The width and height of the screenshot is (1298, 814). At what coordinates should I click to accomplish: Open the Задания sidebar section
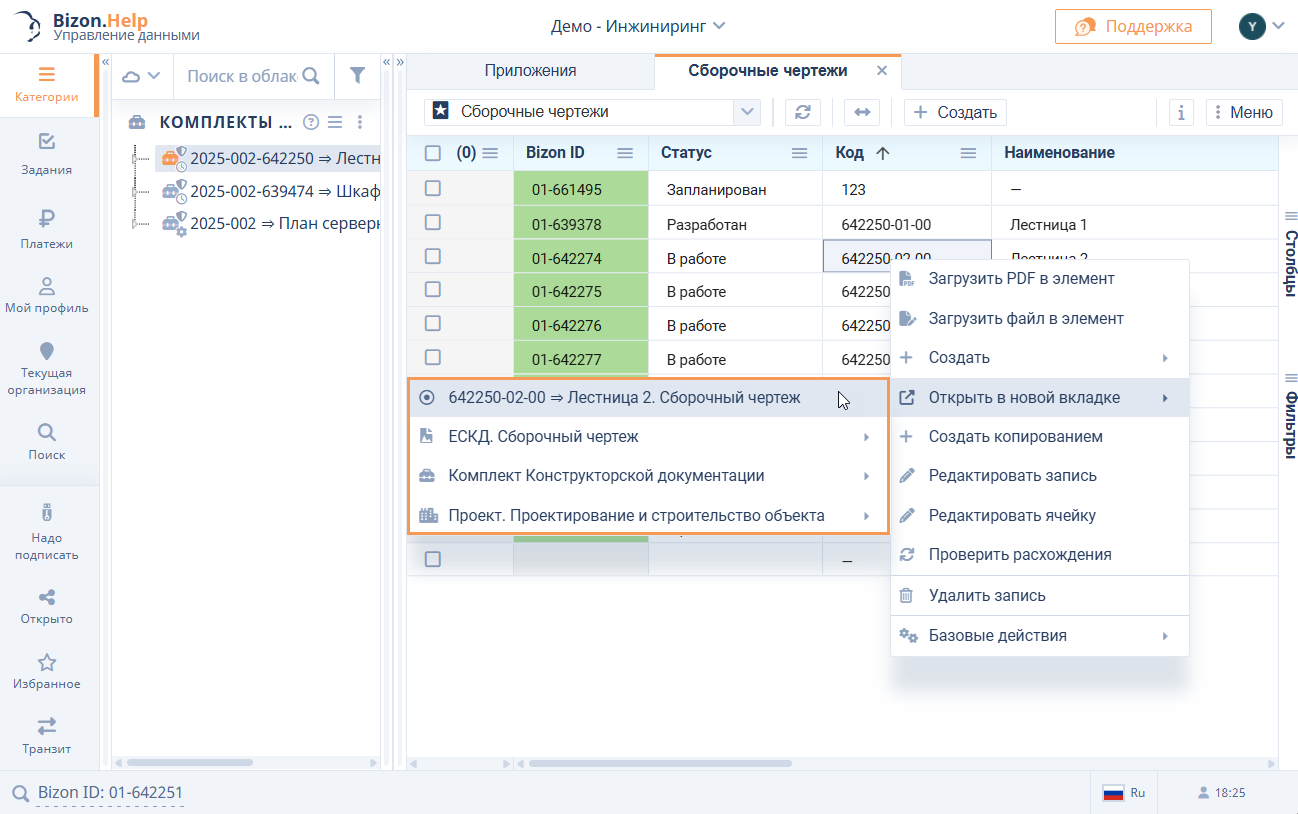[47, 154]
